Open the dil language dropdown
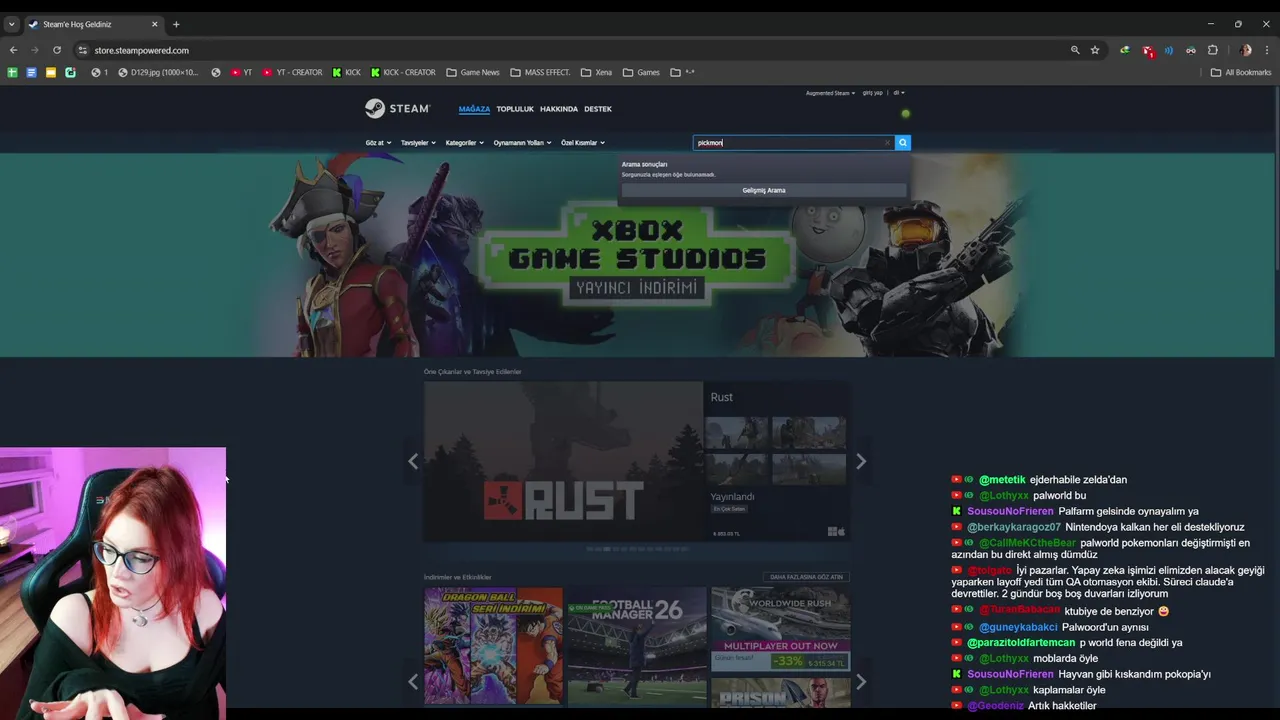This screenshot has height=720, width=1280. coord(899,93)
